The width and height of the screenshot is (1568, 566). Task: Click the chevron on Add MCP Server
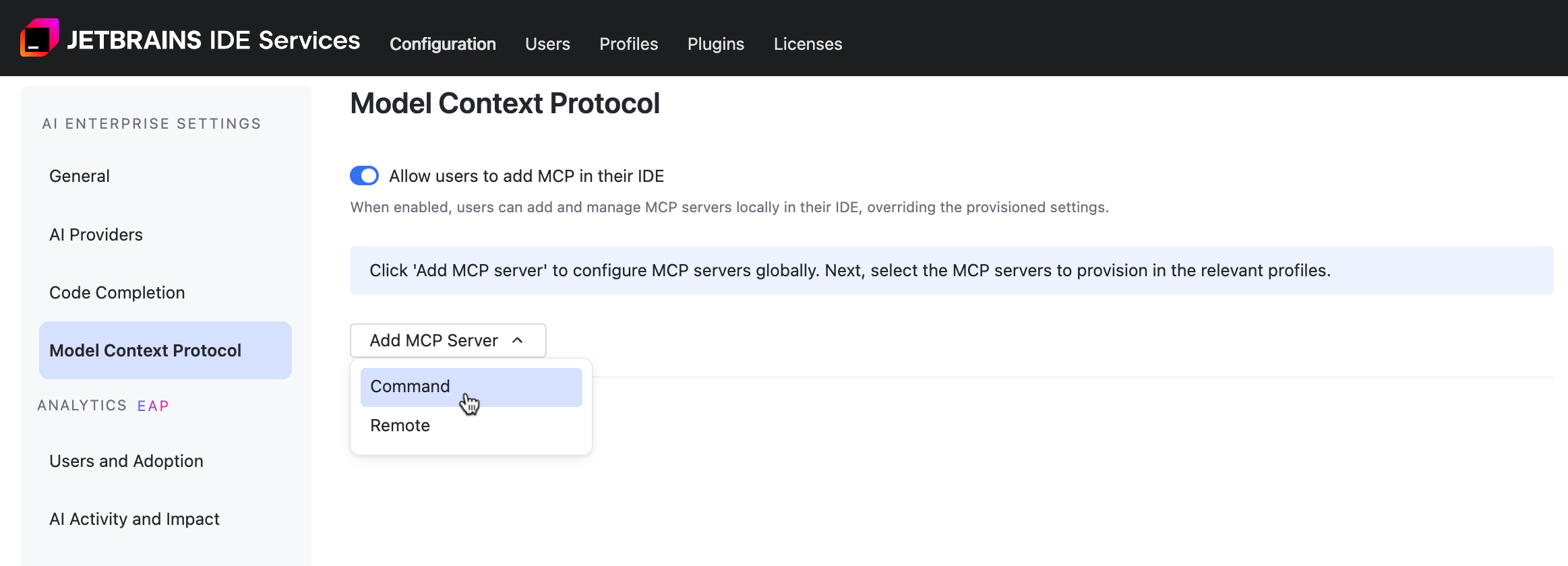(x=518, y=341)
